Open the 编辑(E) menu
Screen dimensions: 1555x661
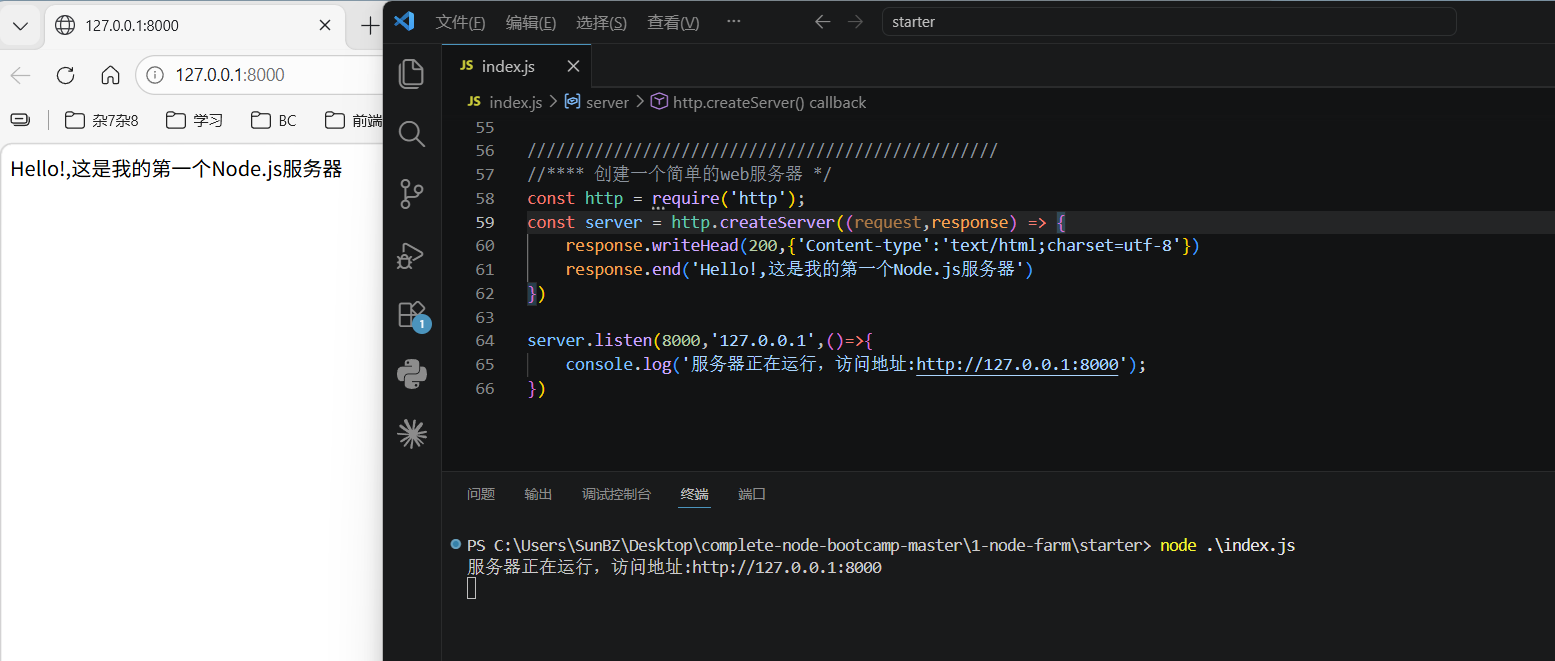tap(531, 22)
